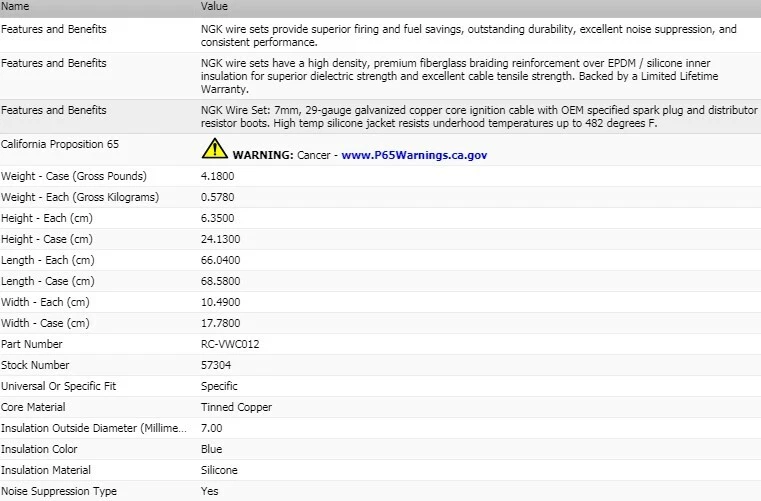Screen dimensions: 761x501
Task: Click the Core Material row label
Action: [33, 407]
